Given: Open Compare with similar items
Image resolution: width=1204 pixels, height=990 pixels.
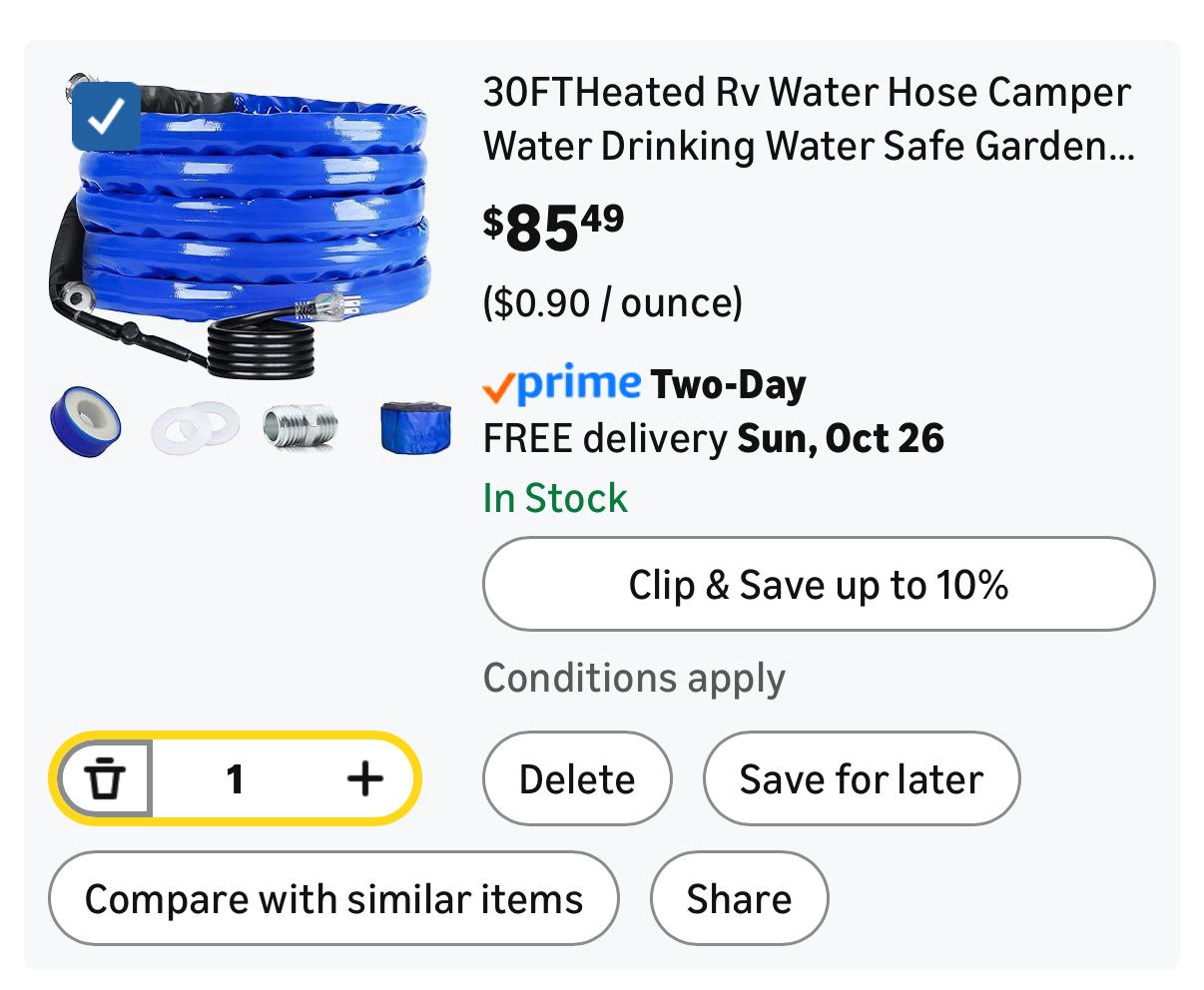Looking at the screenshot, I should tap(333, 898).
